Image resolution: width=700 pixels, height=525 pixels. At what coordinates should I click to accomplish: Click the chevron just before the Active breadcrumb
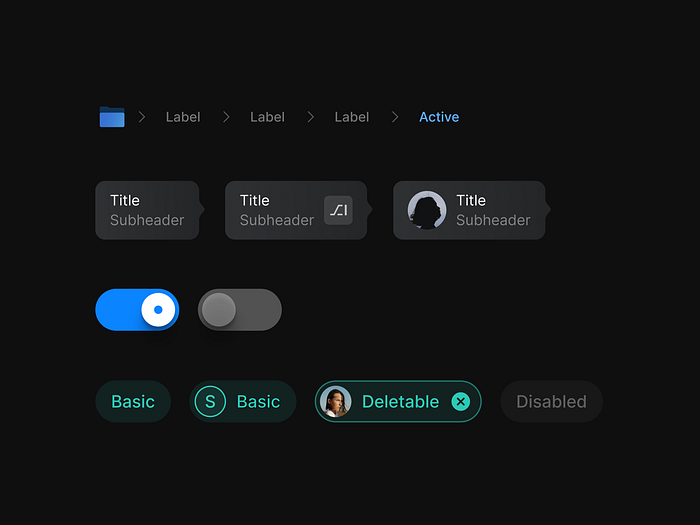tap(395, 117)
